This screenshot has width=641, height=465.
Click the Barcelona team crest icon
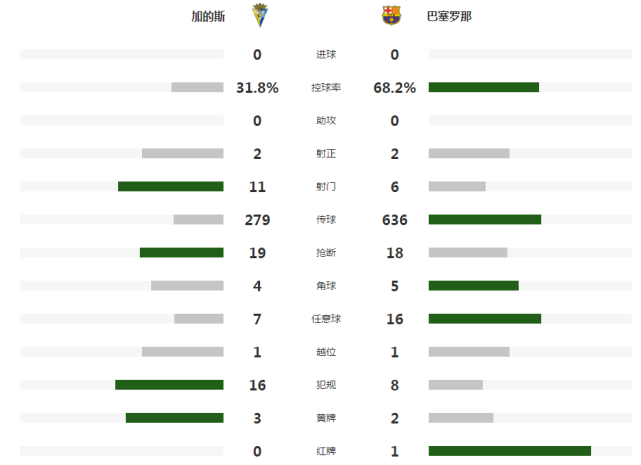(391, 16)
